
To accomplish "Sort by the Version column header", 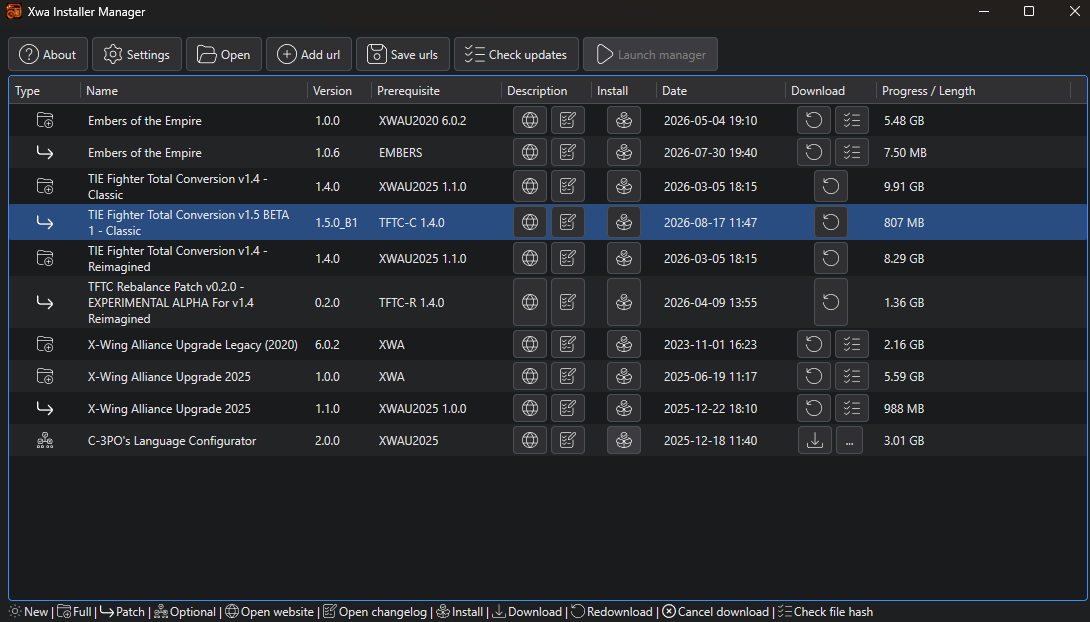I will (339, 91).
